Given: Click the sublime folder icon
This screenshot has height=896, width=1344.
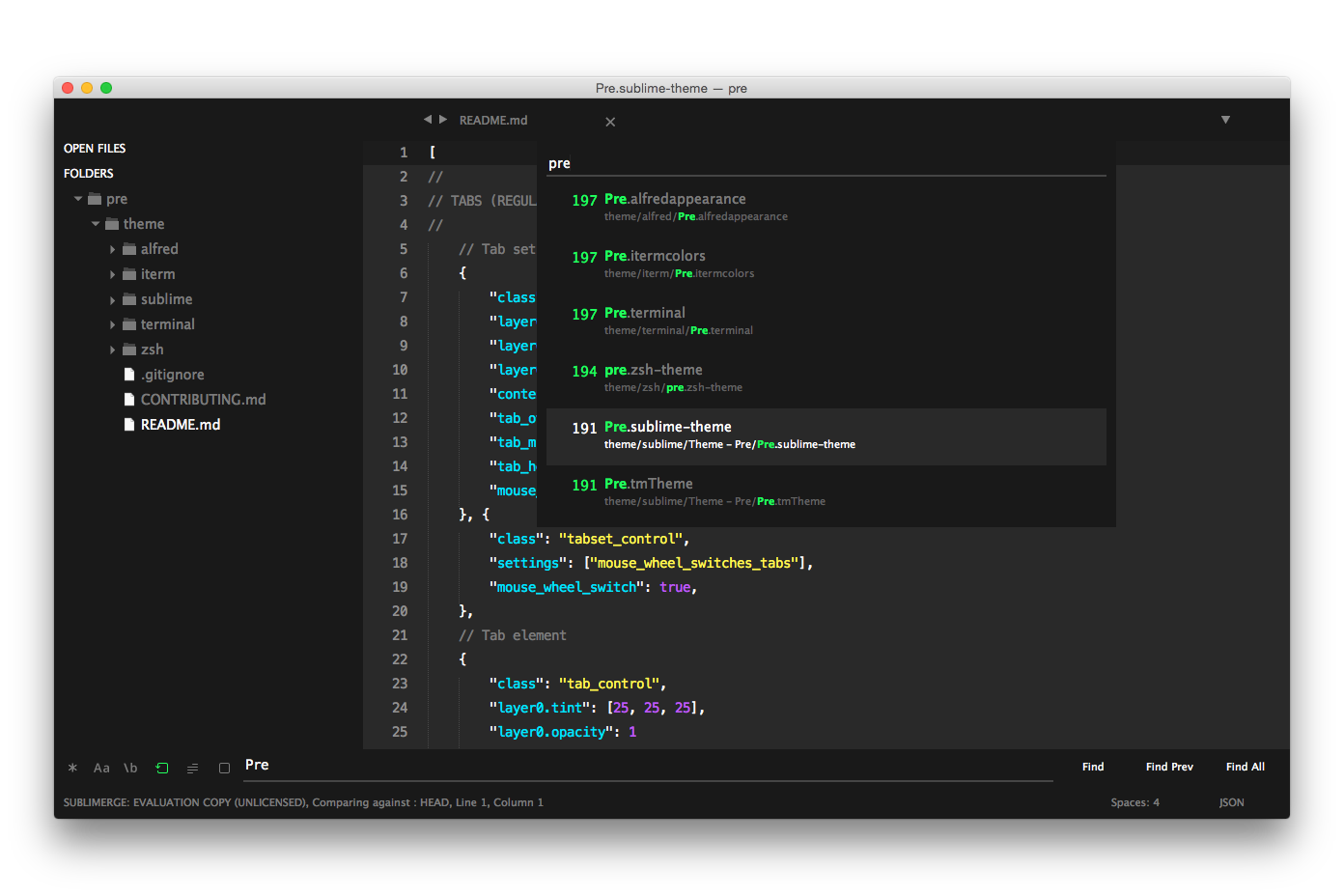Looking at the screenshot, I should pyautogui.click(x=129, y=299).
